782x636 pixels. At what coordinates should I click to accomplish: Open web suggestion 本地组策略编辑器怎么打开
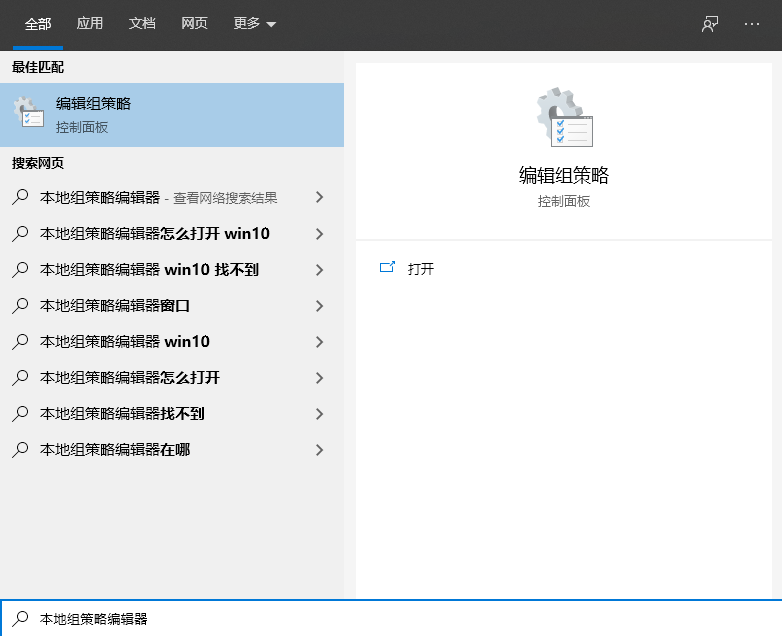tap(130, 378)
